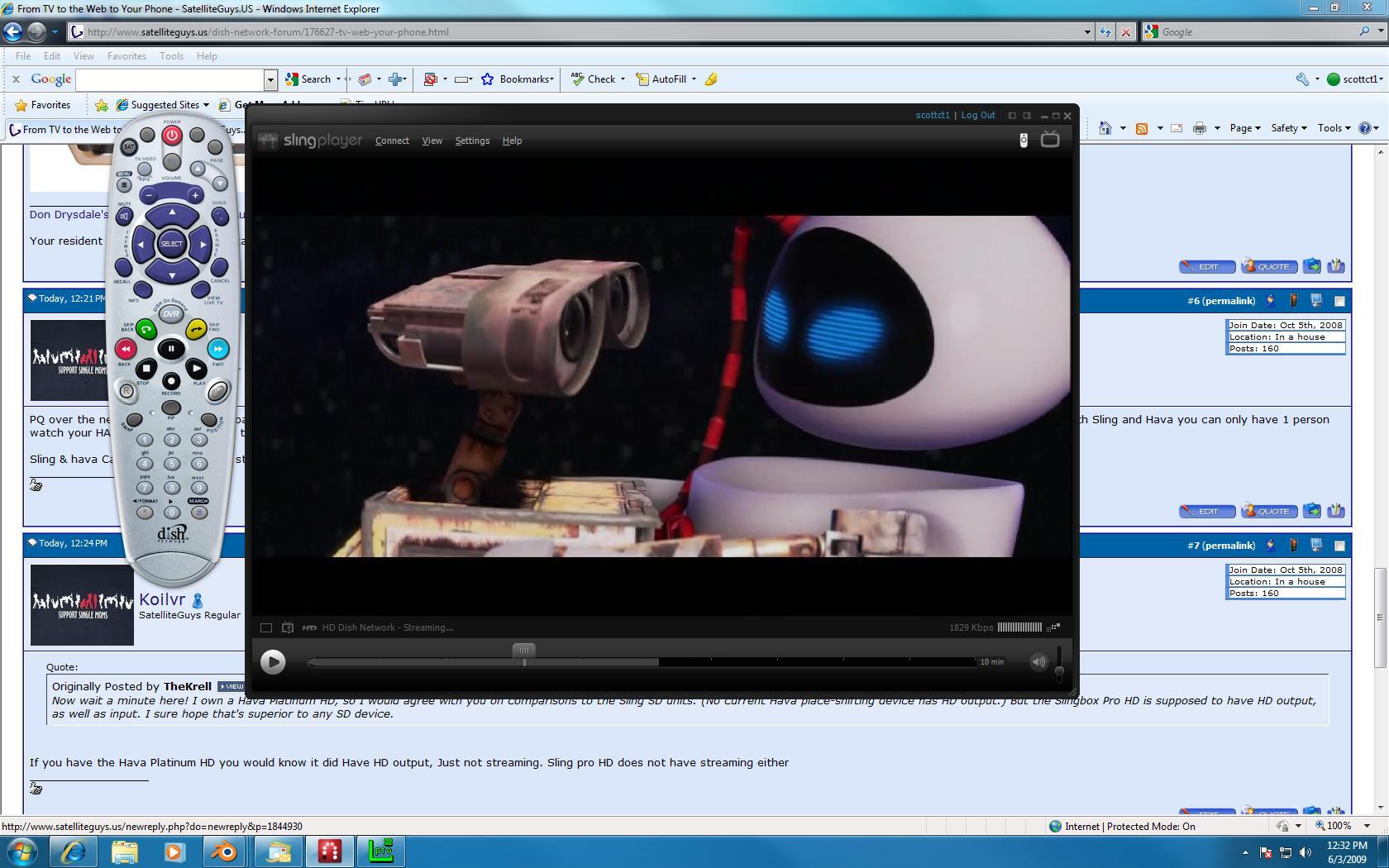Click the PIP button on the remote
Screen dimensions: 1389x868
tap(170, 408)
